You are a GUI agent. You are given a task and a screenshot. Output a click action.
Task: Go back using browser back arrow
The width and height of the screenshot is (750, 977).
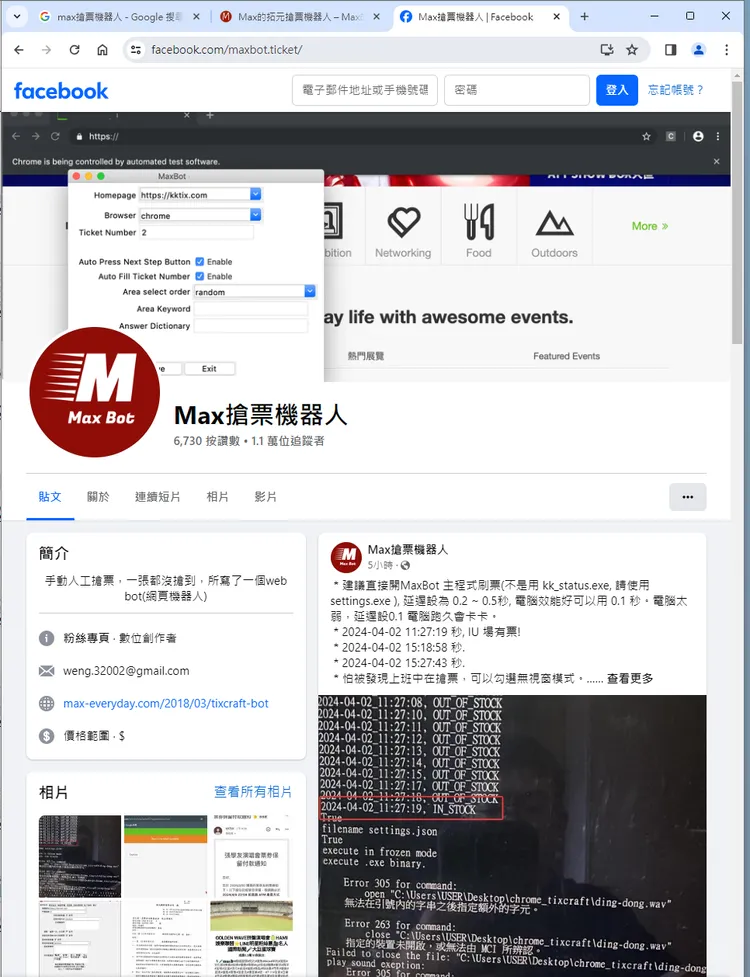point(19,50)
